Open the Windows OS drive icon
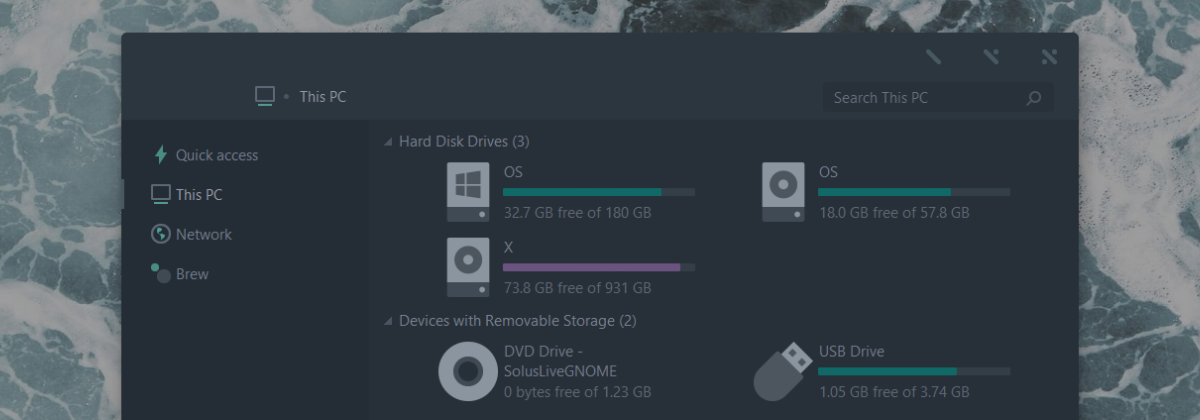 (468, 192)
